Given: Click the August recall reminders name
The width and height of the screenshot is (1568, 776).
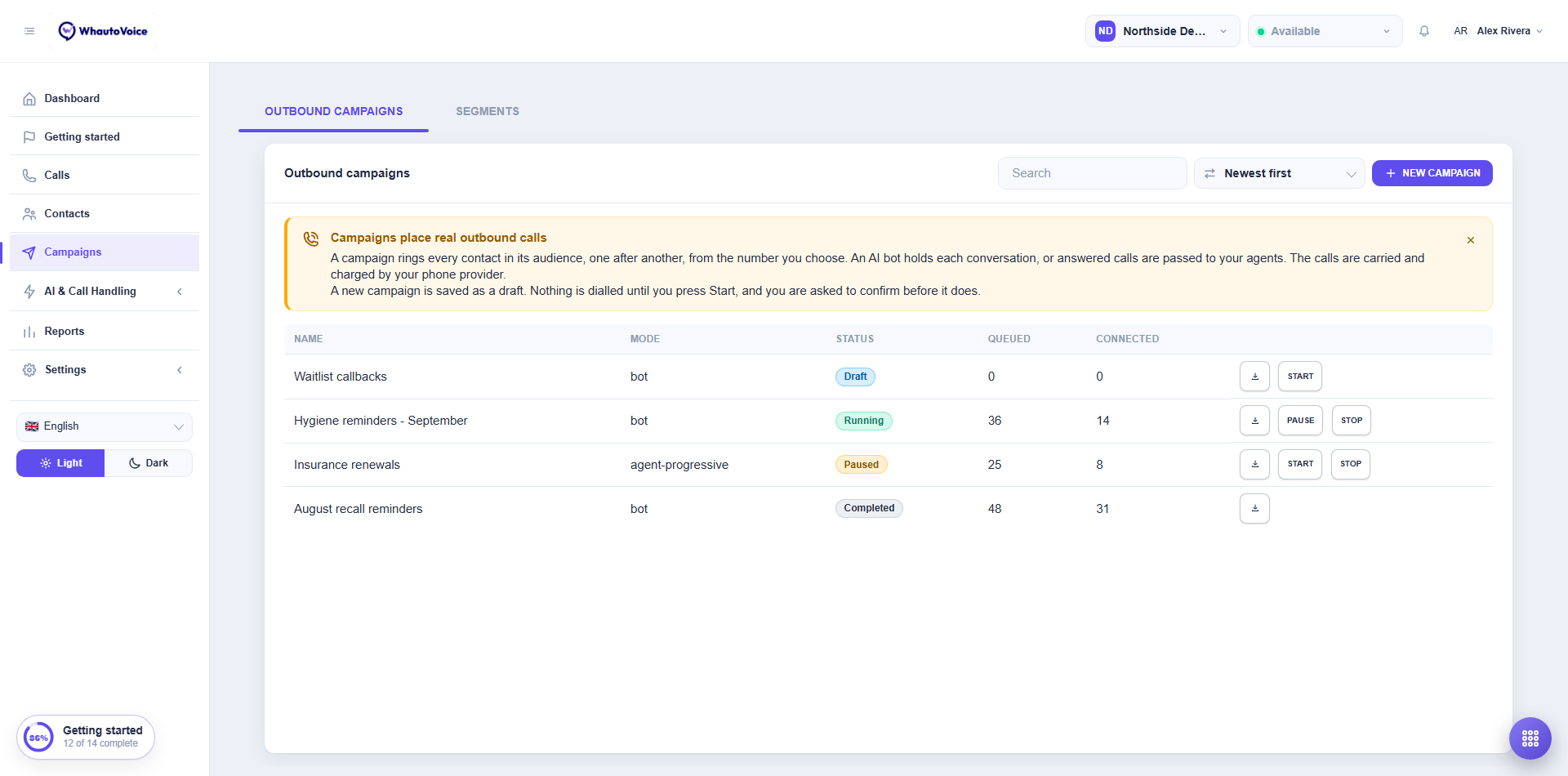Looking at the screenshot, I should (x=358, y=509).
